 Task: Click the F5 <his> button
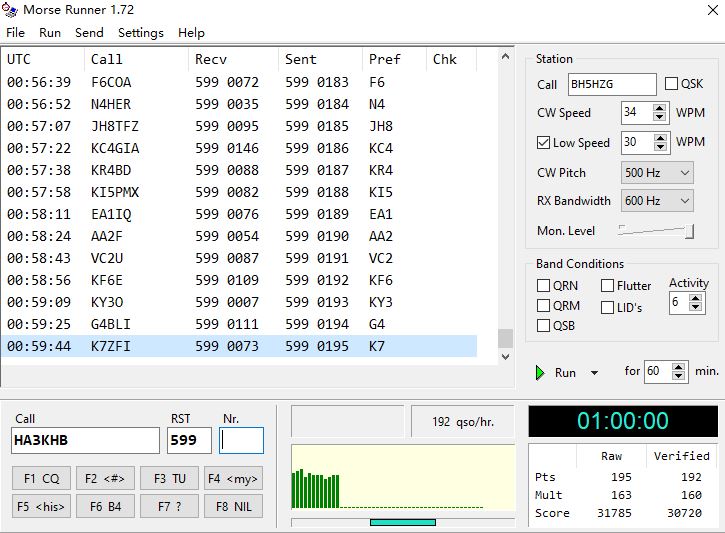tap(42, 507)
